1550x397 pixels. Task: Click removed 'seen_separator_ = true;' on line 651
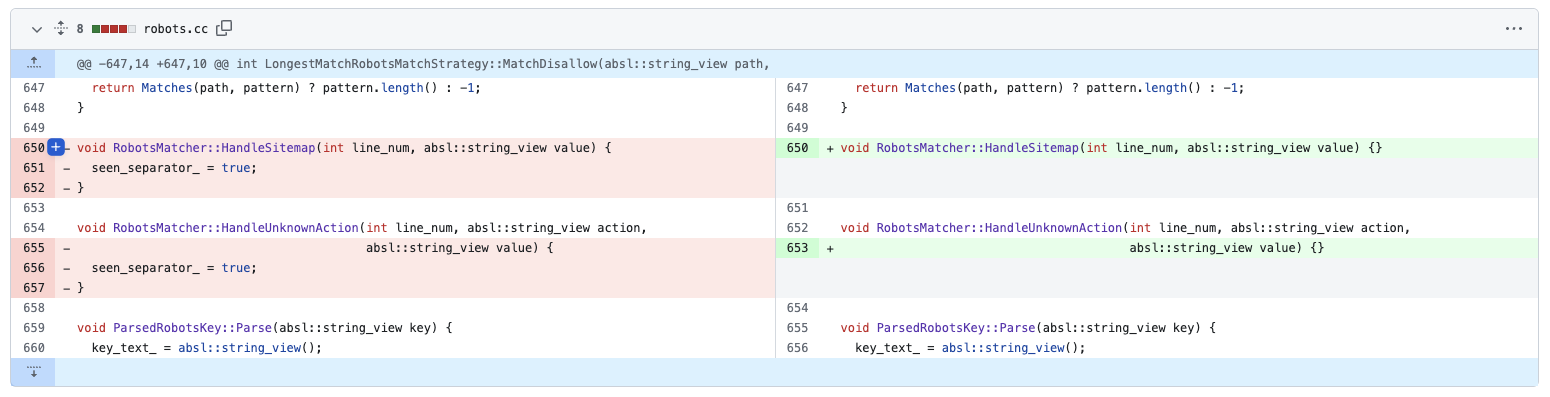click(174, 168)
